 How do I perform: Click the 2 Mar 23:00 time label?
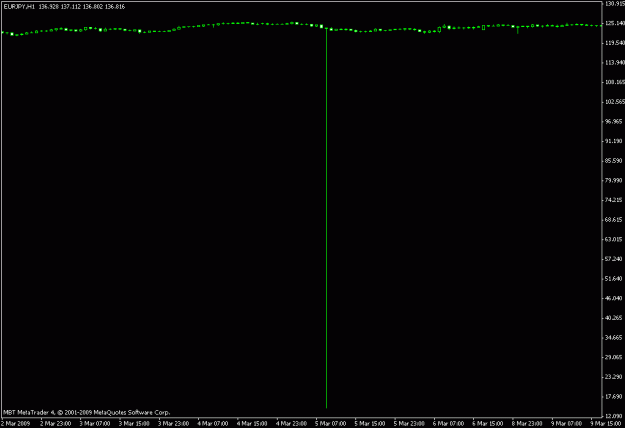coord(55,423)
